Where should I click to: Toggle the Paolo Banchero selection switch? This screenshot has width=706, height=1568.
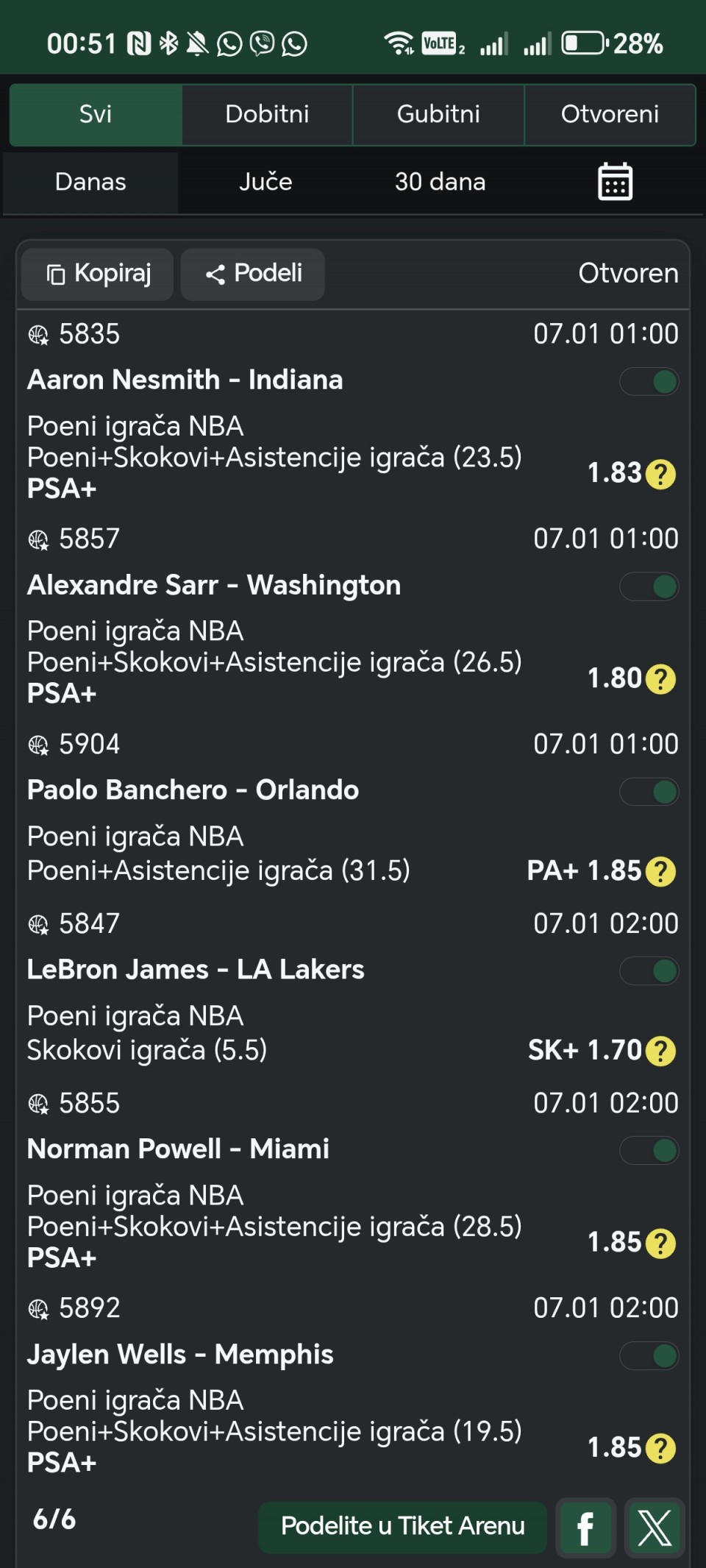point(649,792)
